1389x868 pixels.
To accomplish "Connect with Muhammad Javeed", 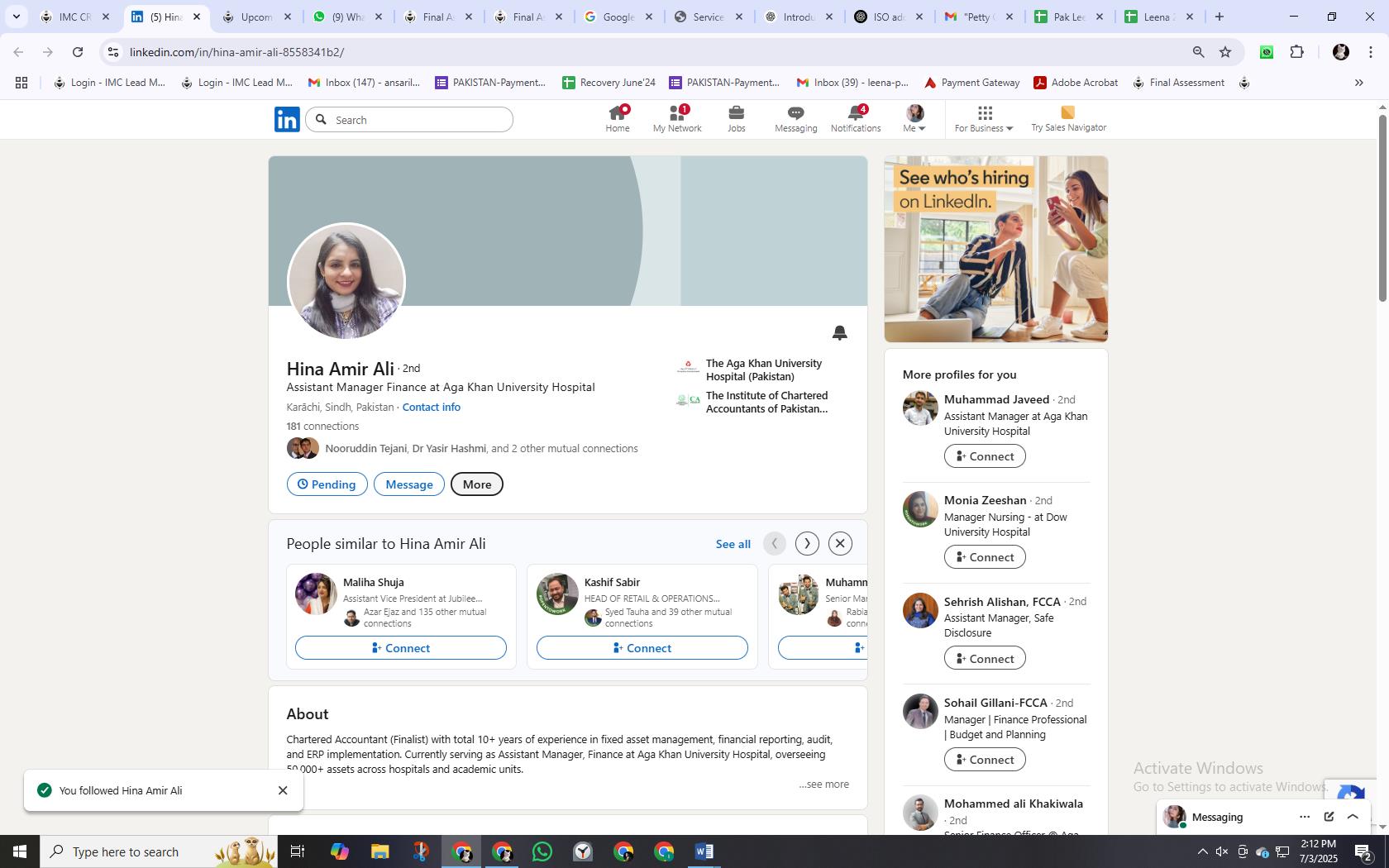I will pos(985,456).
